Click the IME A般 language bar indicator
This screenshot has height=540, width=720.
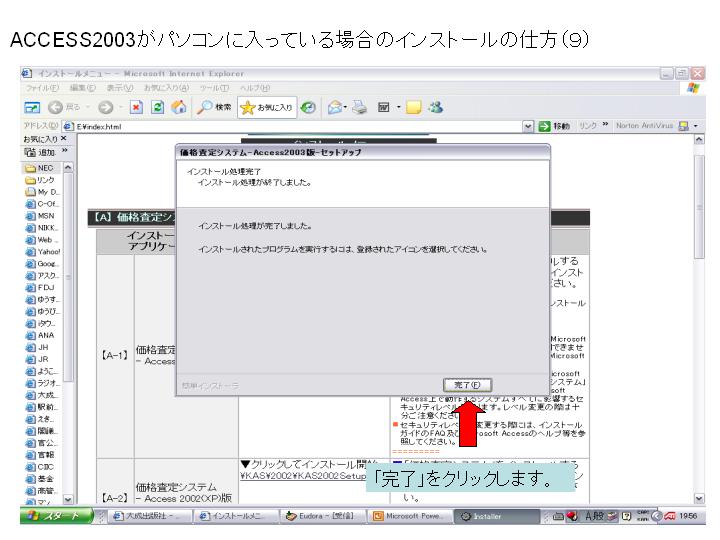point(595,516)
